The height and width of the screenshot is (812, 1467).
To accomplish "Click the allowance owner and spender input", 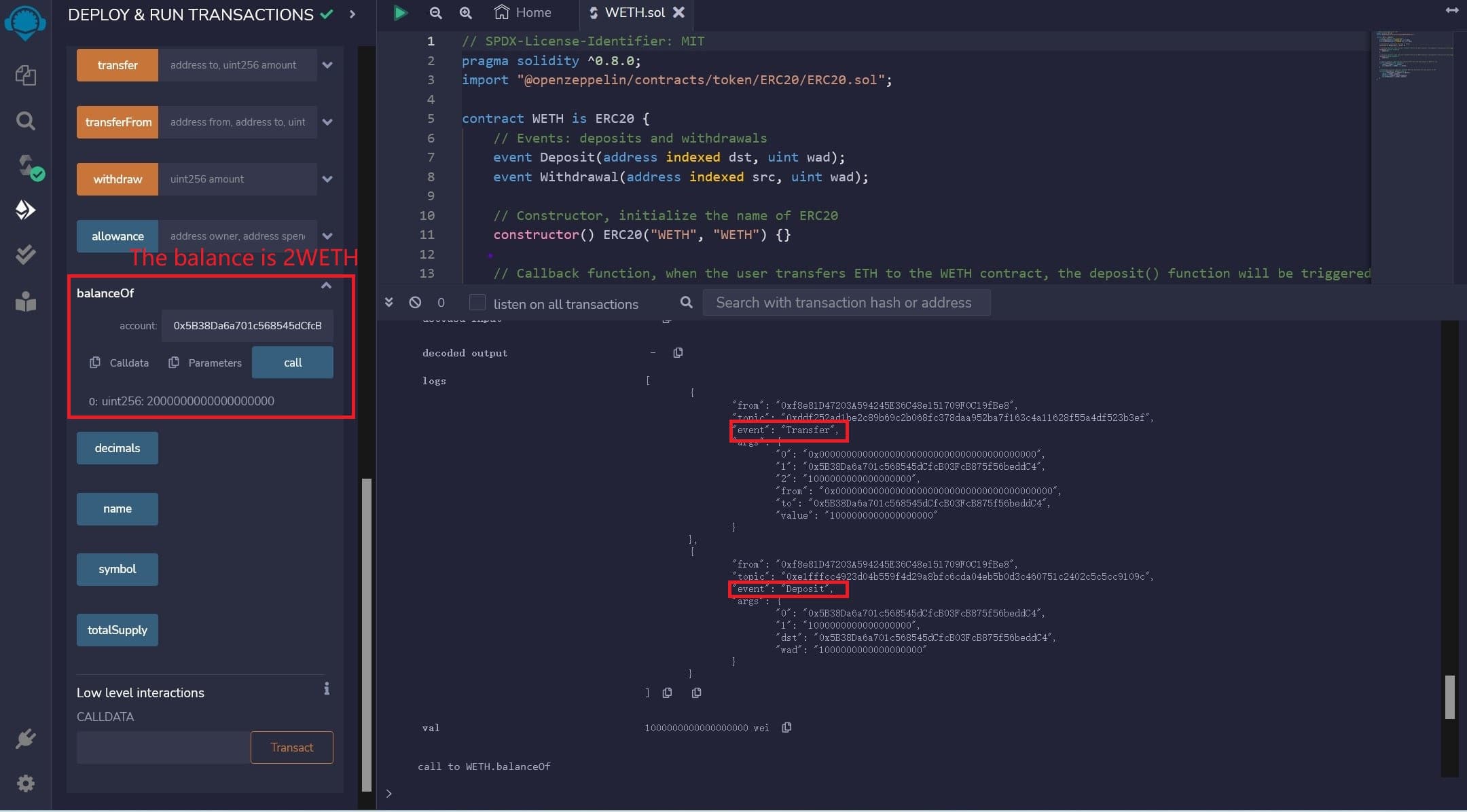I will [x=238, y=236].
